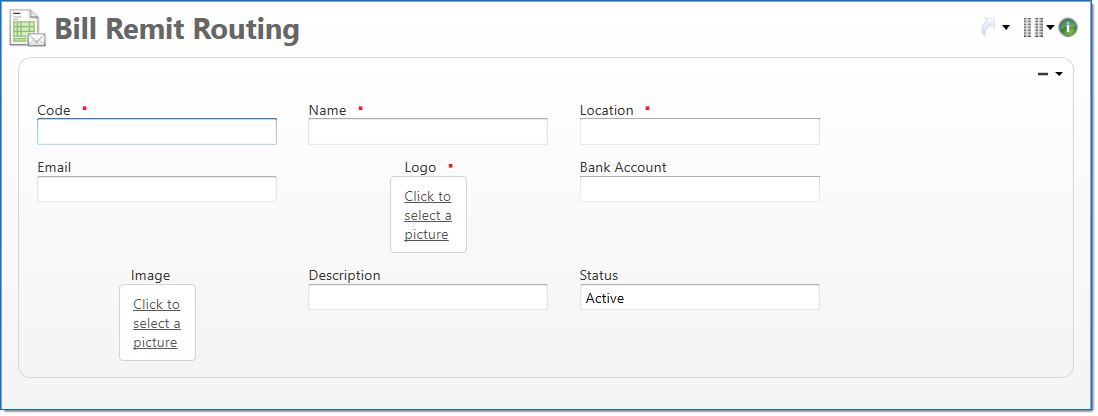
Task: Select the Location input box
Action: coord(699,132)
